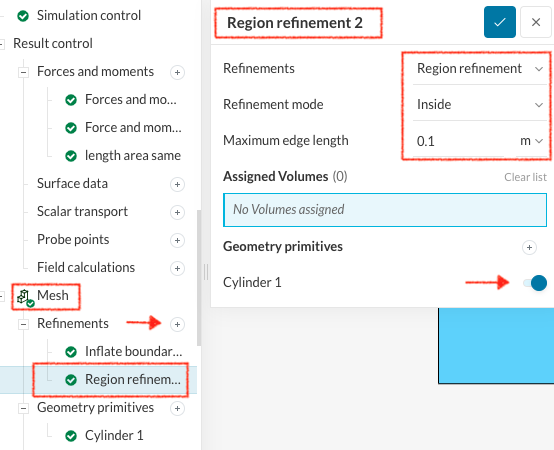Add new item to Forces and moments
The height and width of the screenshot is (450, 554).
pyautogui.click(x=177, y=72)
